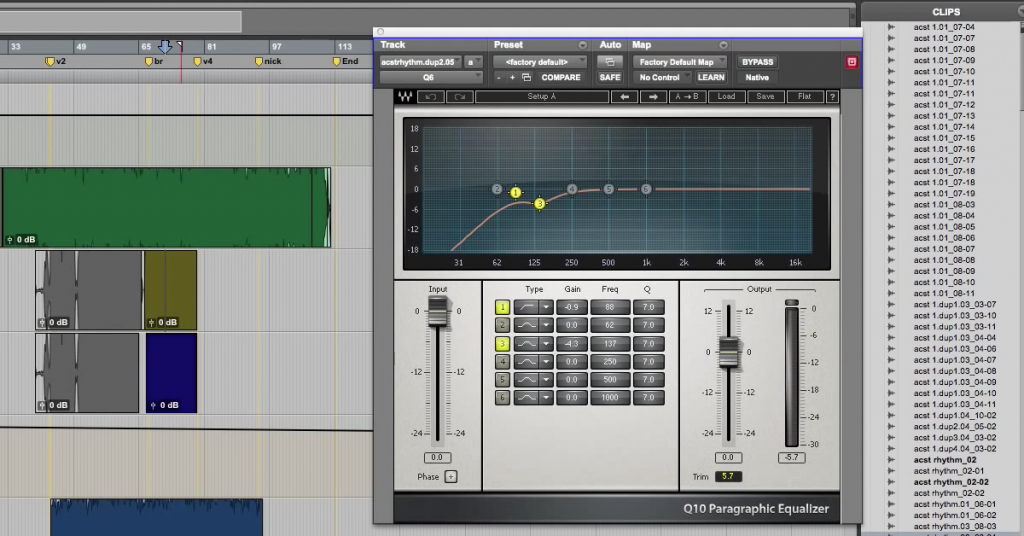Image resolution: width=1024 pixels, height=536 pixels.
Task: Select band 2 node on the EQ graph
Action: [x=497, y=189]
